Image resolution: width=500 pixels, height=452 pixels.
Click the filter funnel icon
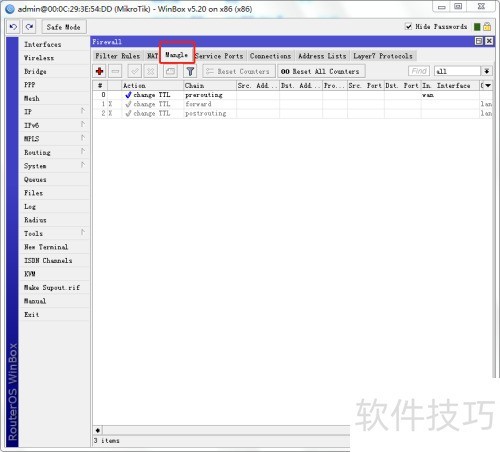(190, 71)
